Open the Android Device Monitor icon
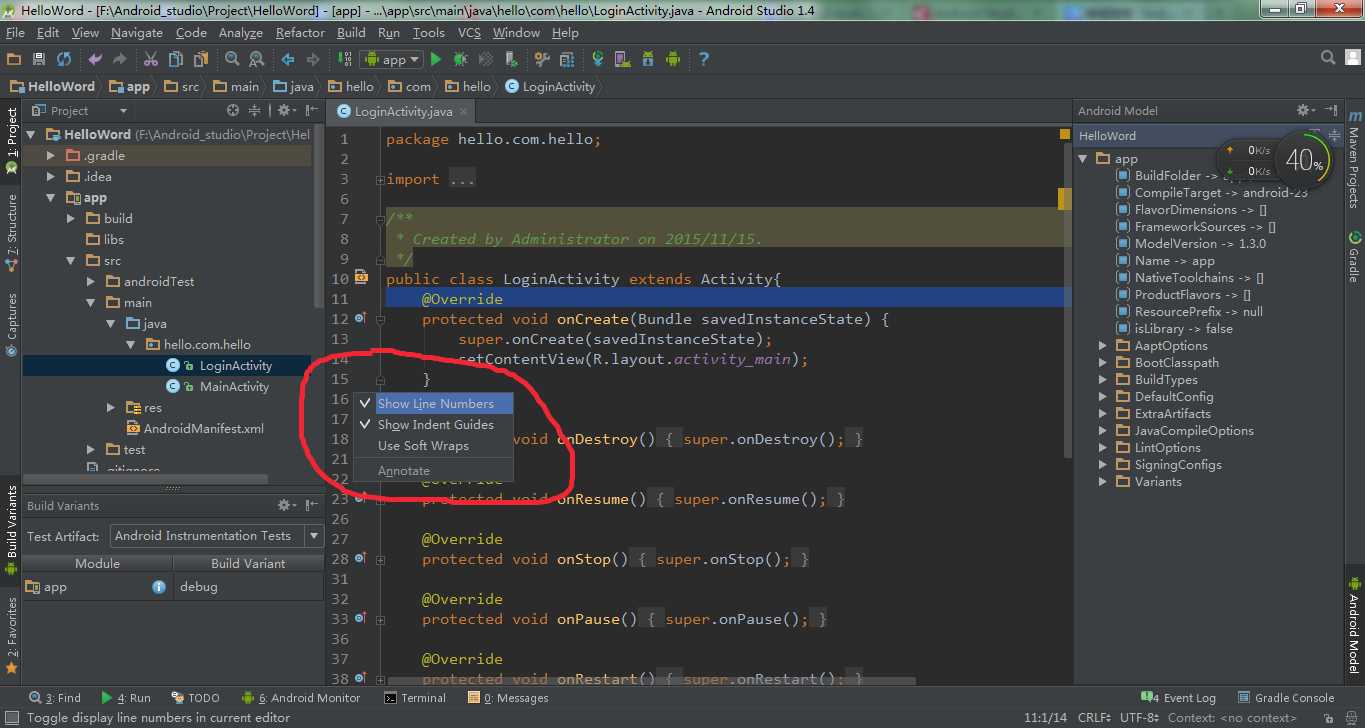The height and width of the screenshot is (728, 1365). coord(673,59)
